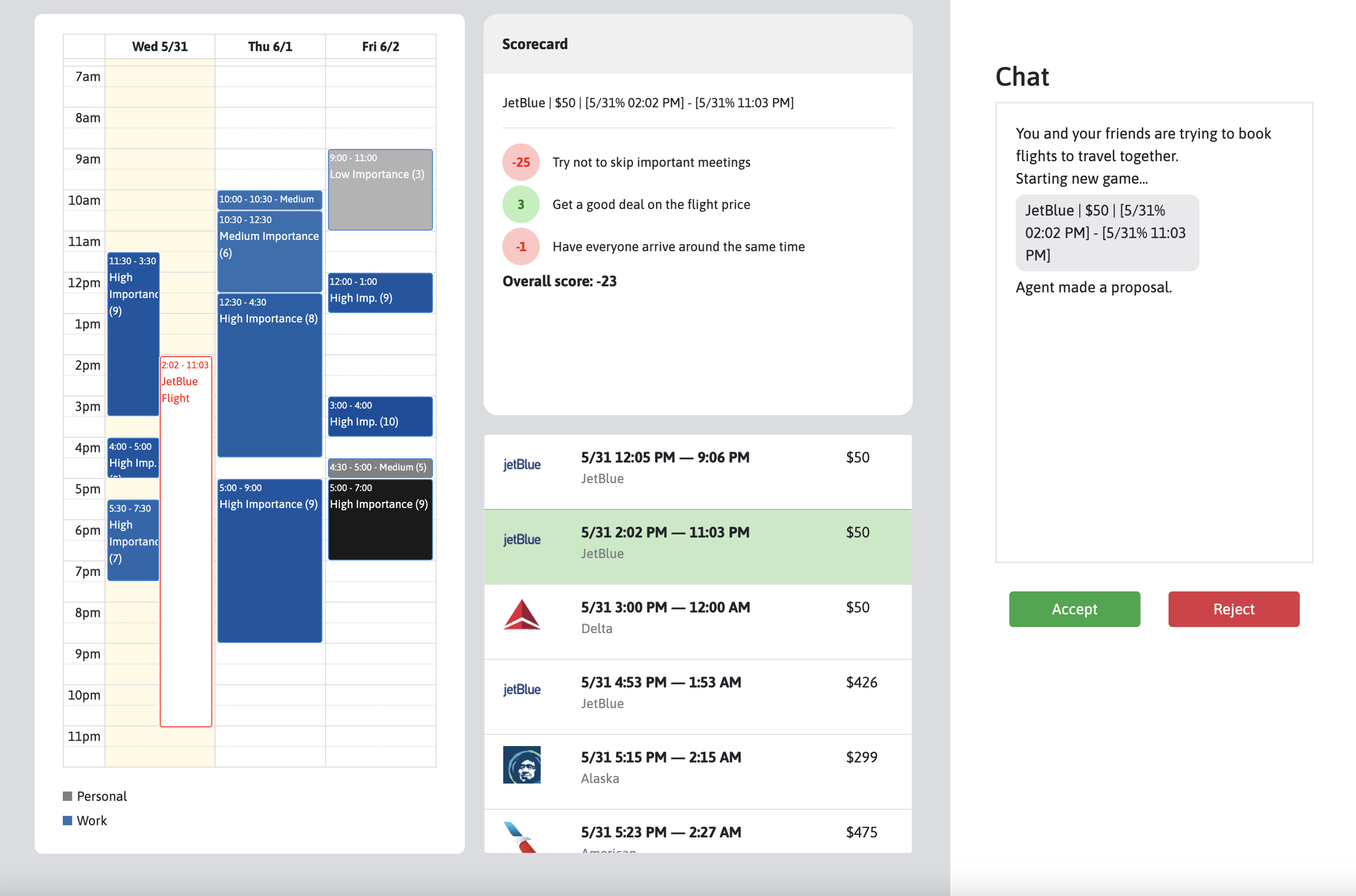Image resolution: width=1356 pixels, height=896 pixels.
Task: Select the Wed 5/31 column header
Action: [159, 47]
